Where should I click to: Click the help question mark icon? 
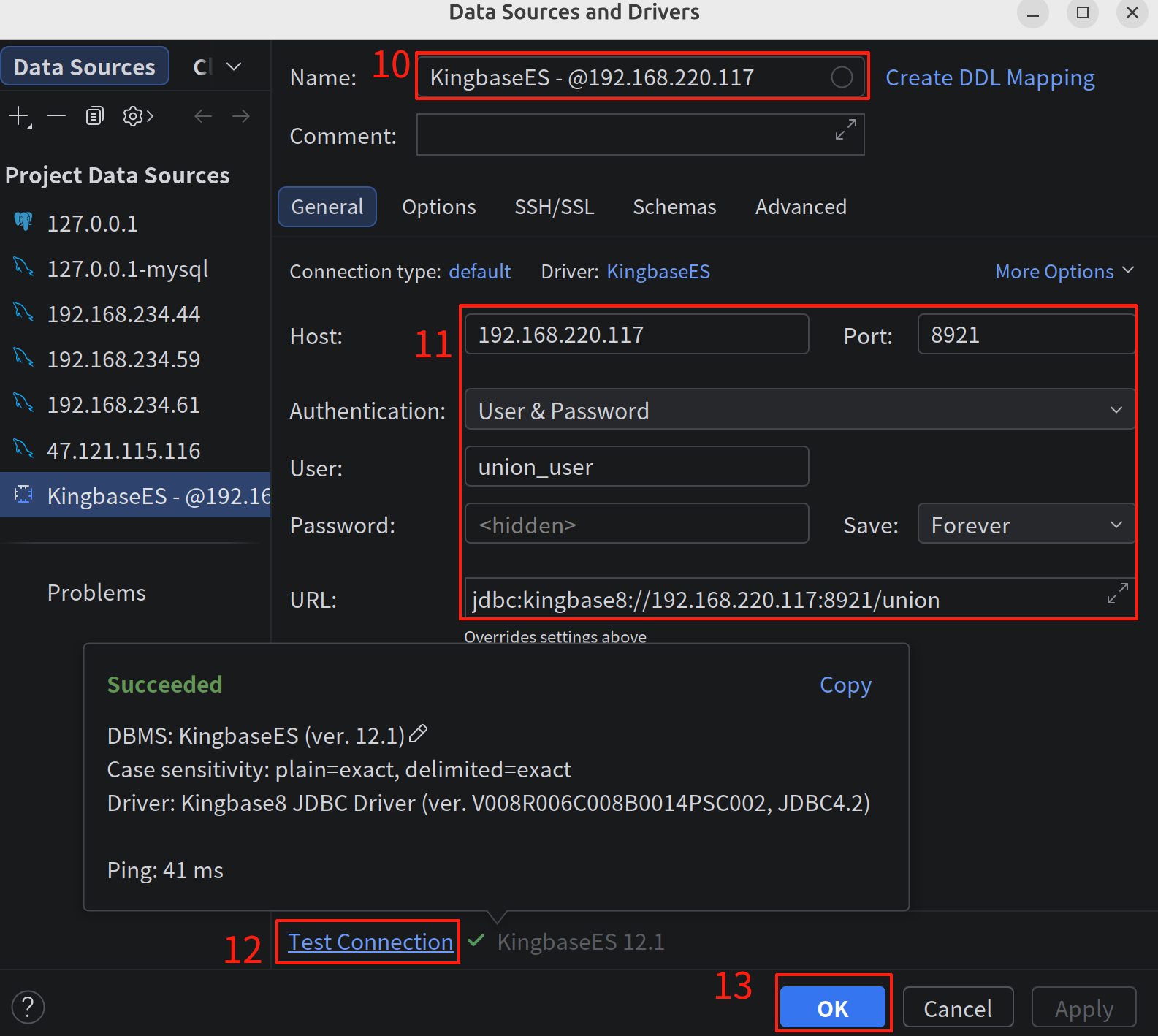point(28,1007)
